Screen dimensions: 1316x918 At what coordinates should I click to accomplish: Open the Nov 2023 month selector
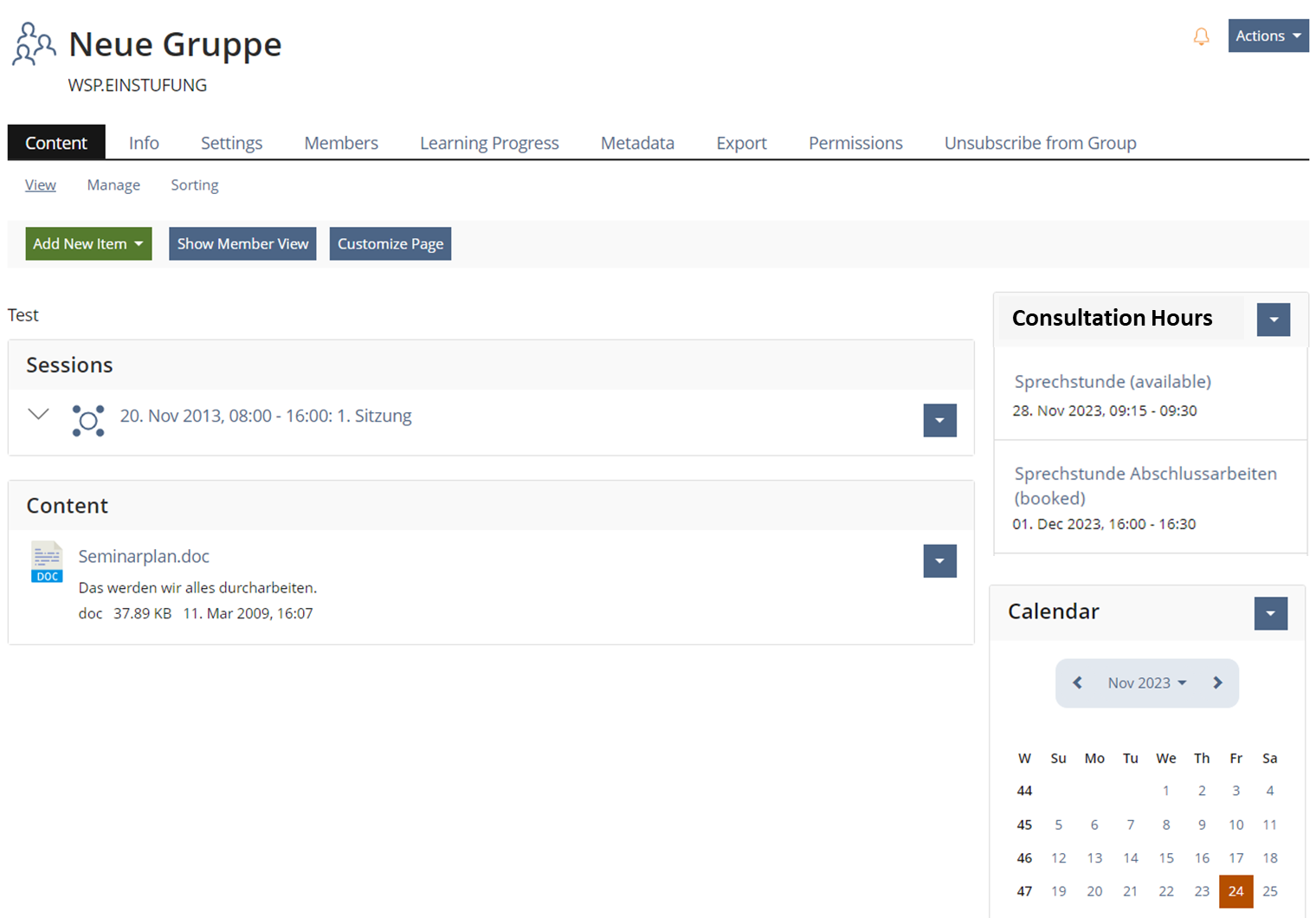(x=1146, y=683)
